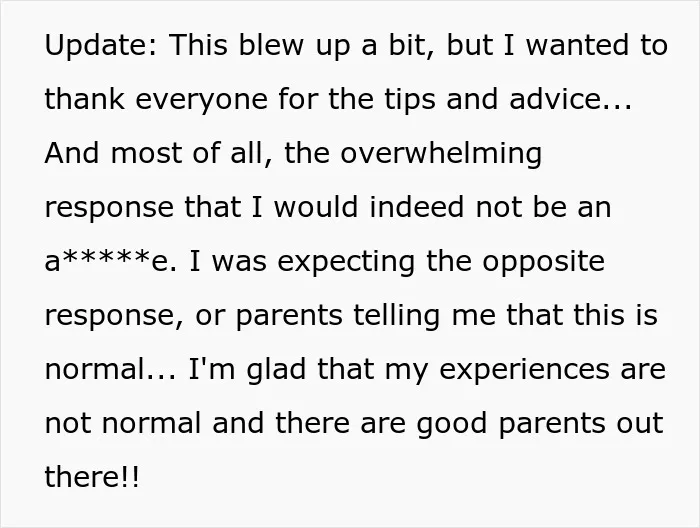This screenshot has width=700, height=528.
Task: Click the final word "there!!"
Action: tap(92, 477)
